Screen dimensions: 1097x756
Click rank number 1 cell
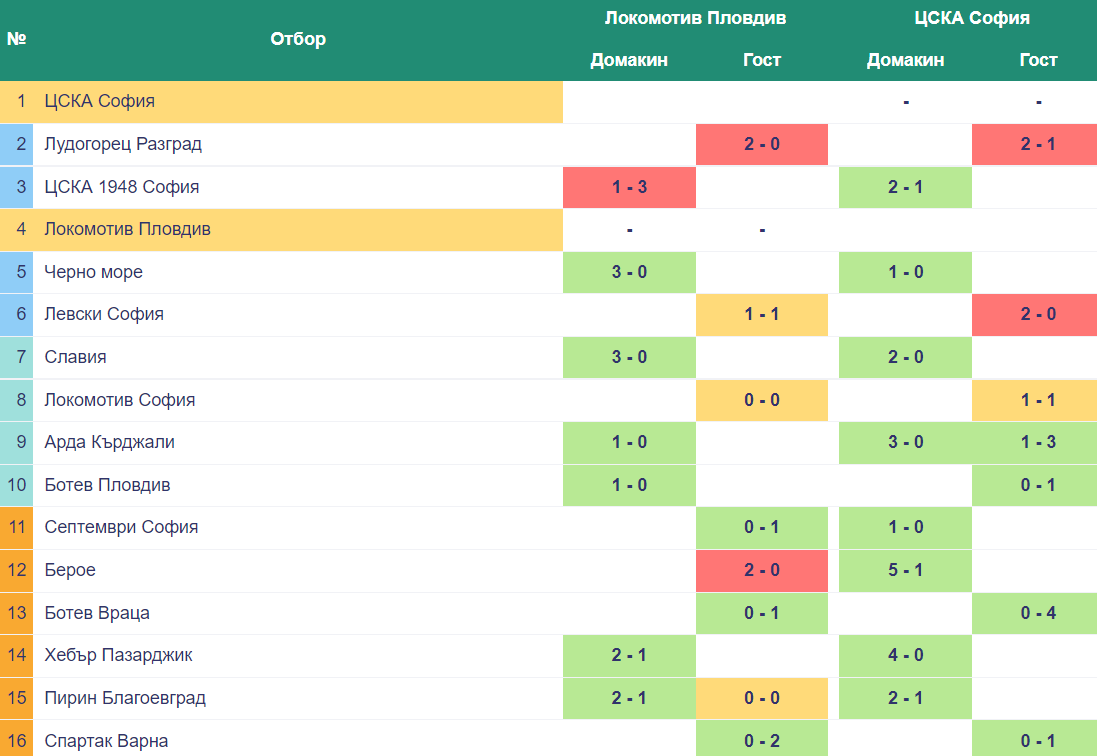16,102
